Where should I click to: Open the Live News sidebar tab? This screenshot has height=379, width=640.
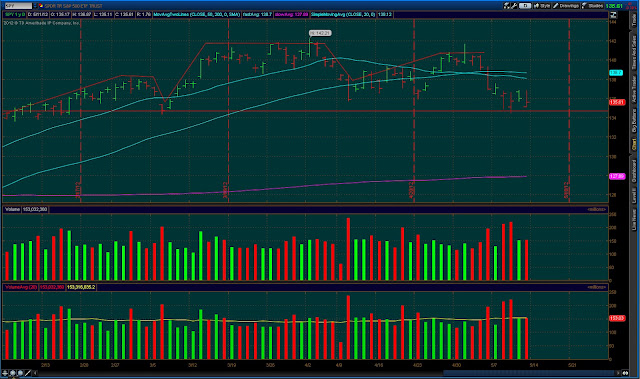(634, 219)
